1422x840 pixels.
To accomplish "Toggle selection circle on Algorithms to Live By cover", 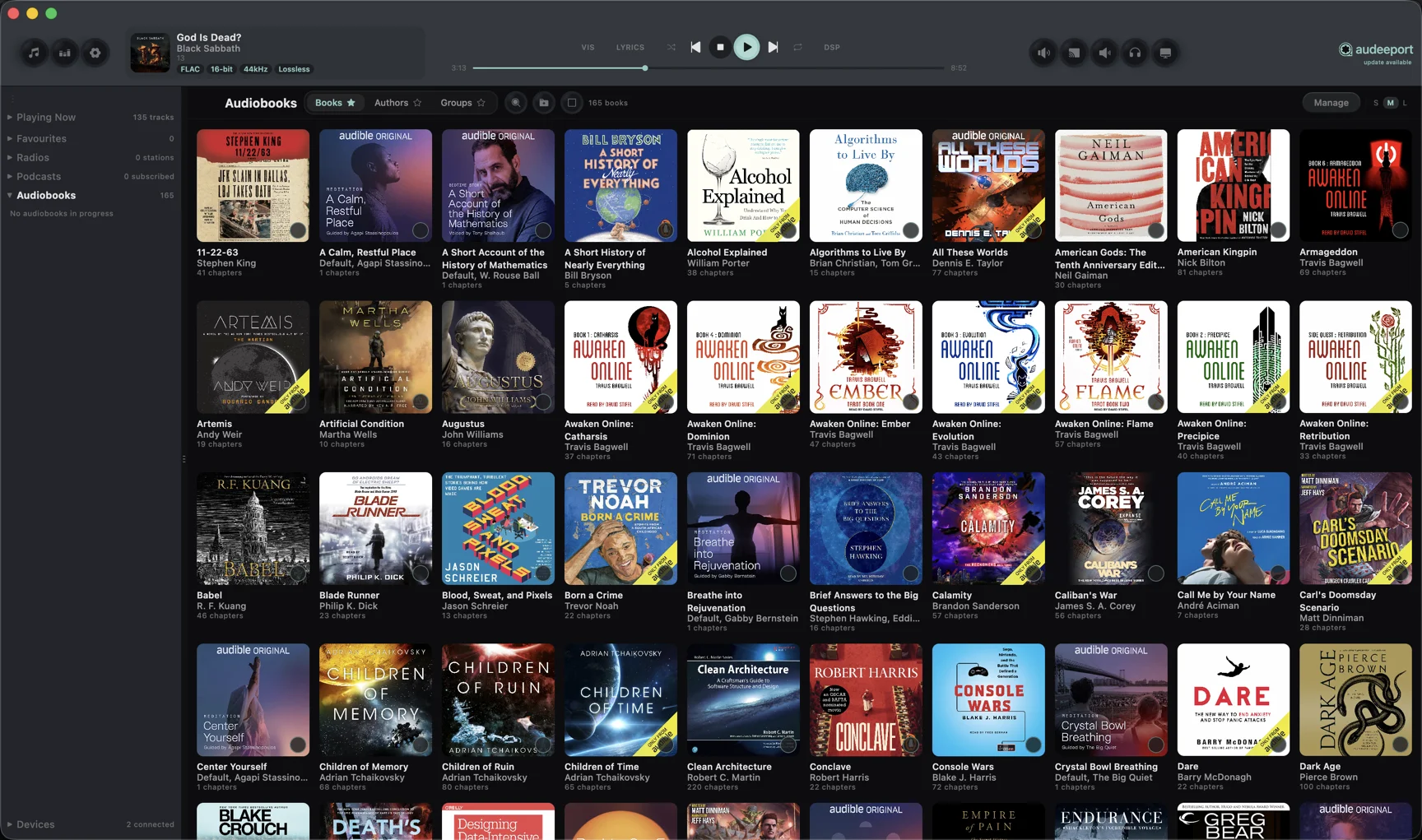I will tap(911, 230).
